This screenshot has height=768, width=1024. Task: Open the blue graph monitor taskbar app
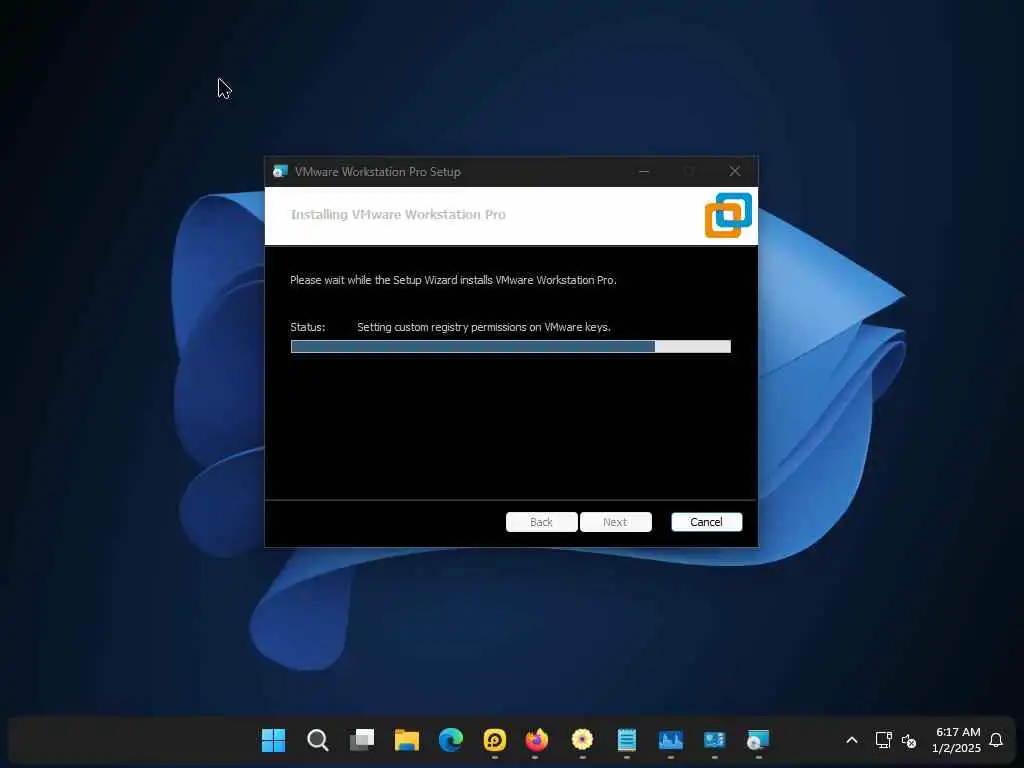coord(671,740)
